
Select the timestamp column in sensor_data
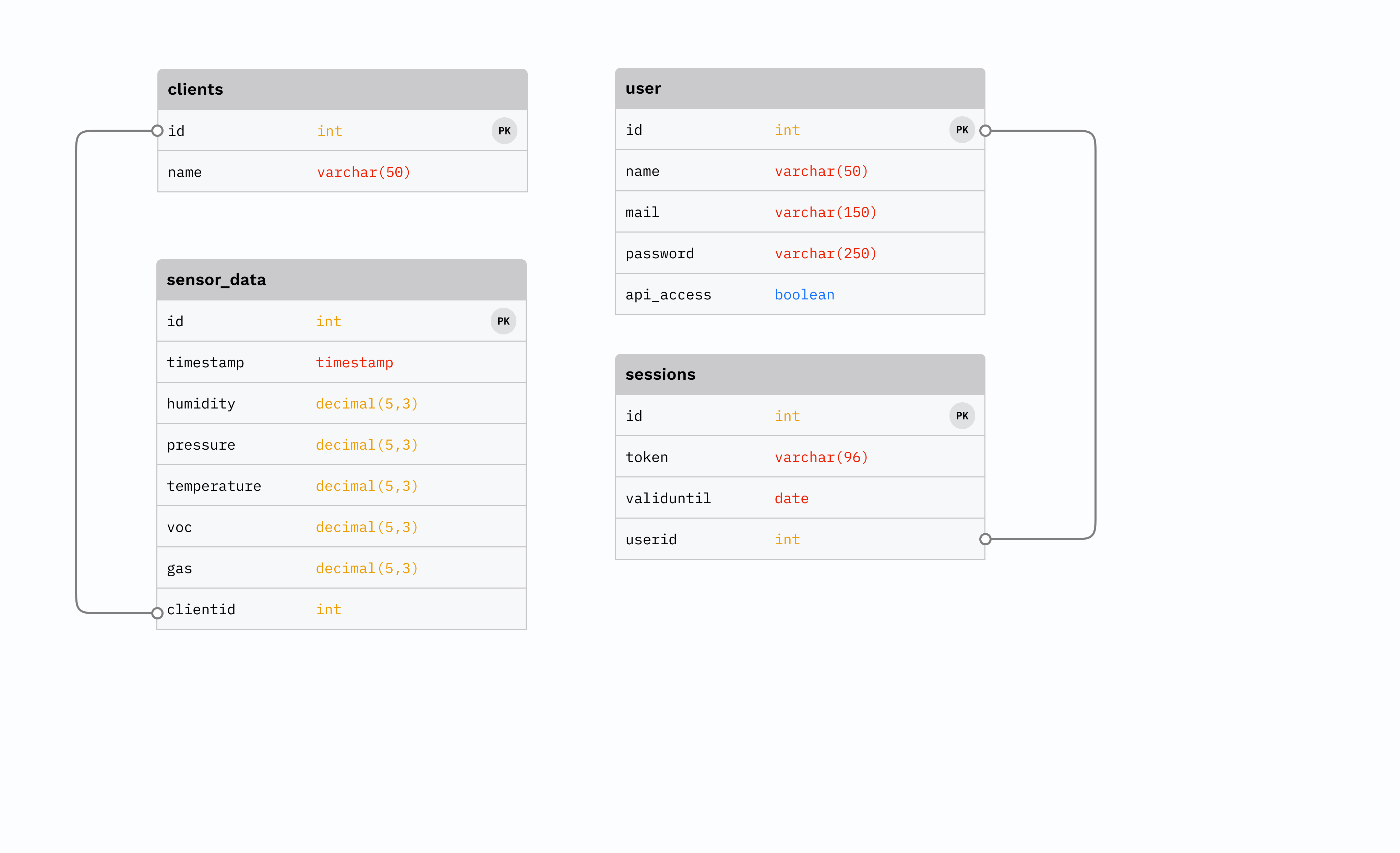click(341, 362)
